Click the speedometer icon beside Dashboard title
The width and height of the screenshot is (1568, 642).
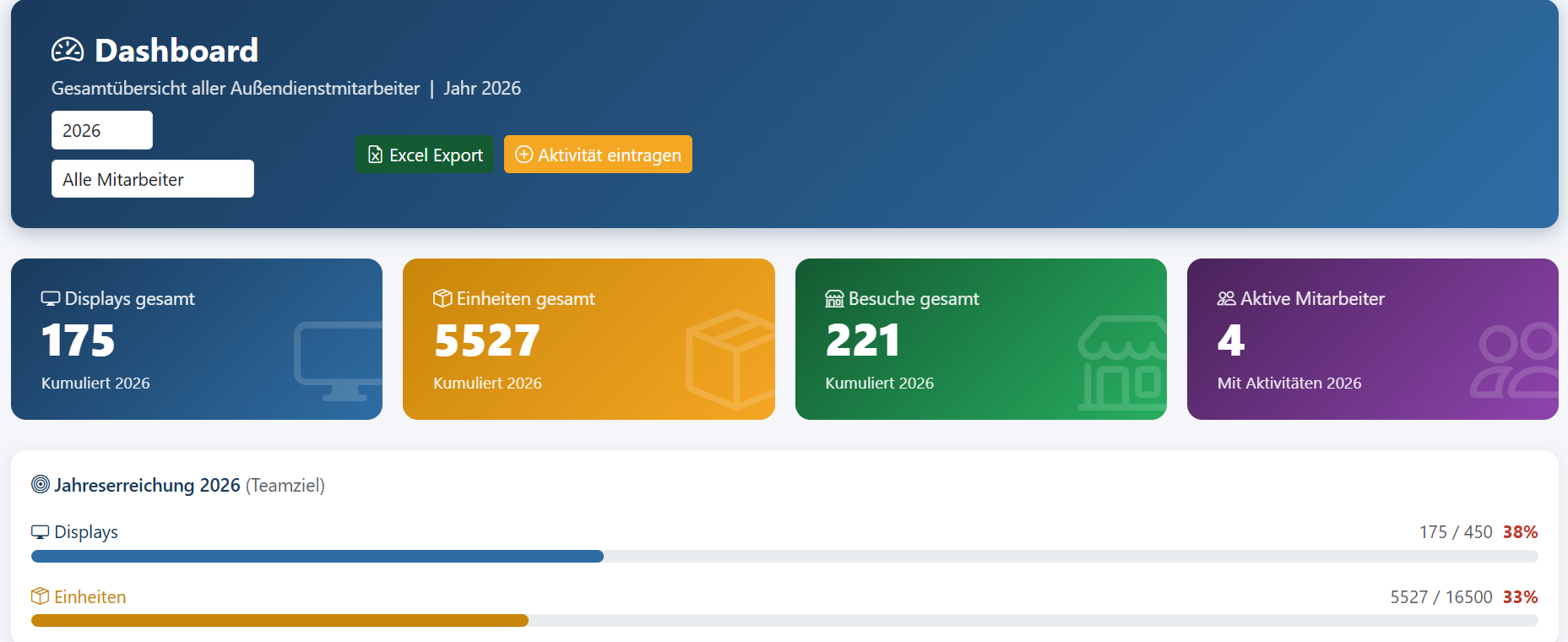68,51
